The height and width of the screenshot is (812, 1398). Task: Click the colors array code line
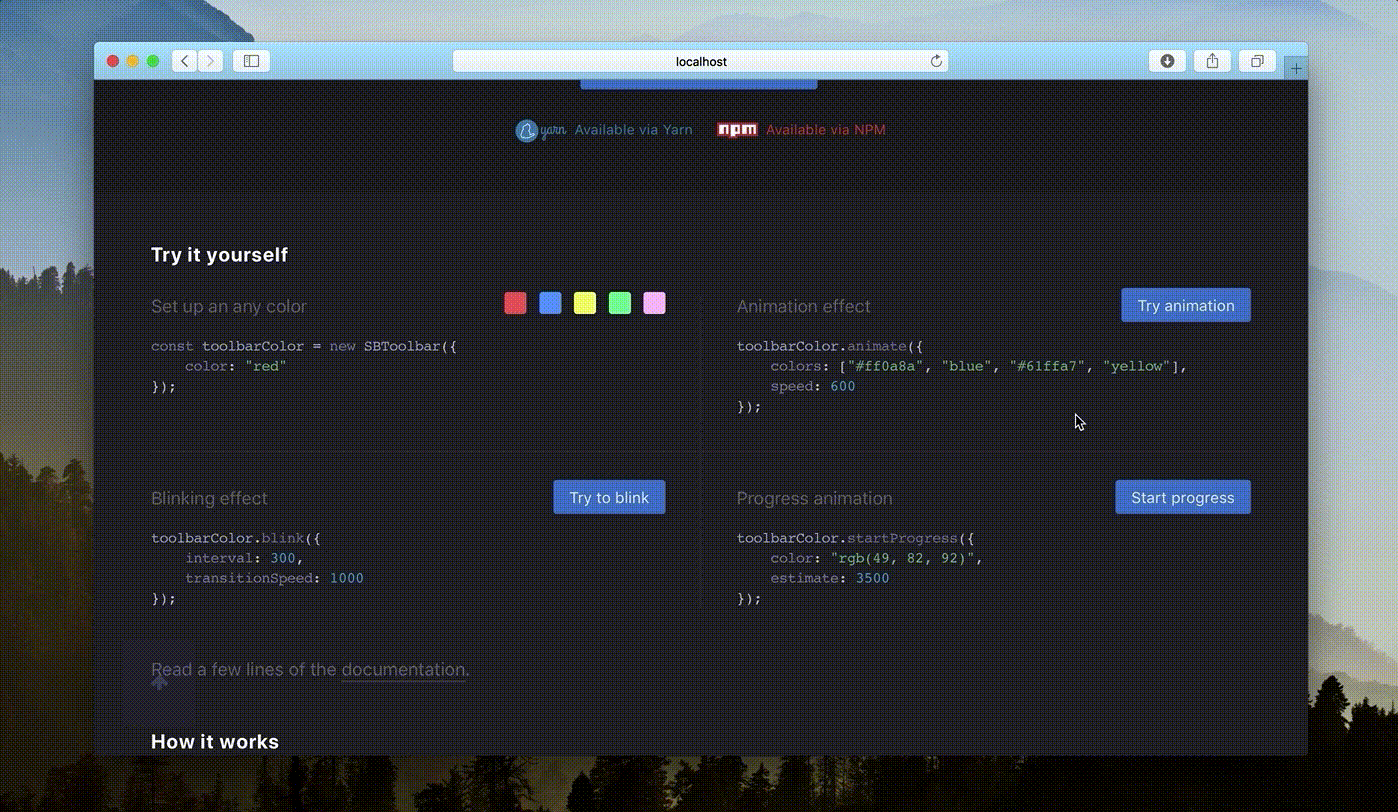[x=979, y=366]
